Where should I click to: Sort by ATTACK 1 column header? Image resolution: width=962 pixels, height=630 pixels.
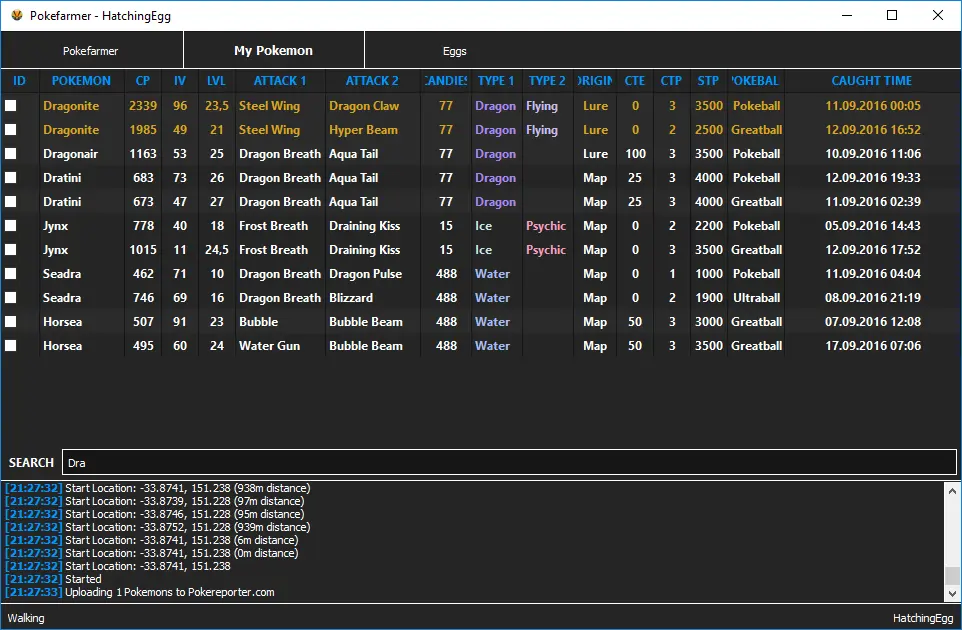coord(280,81)
